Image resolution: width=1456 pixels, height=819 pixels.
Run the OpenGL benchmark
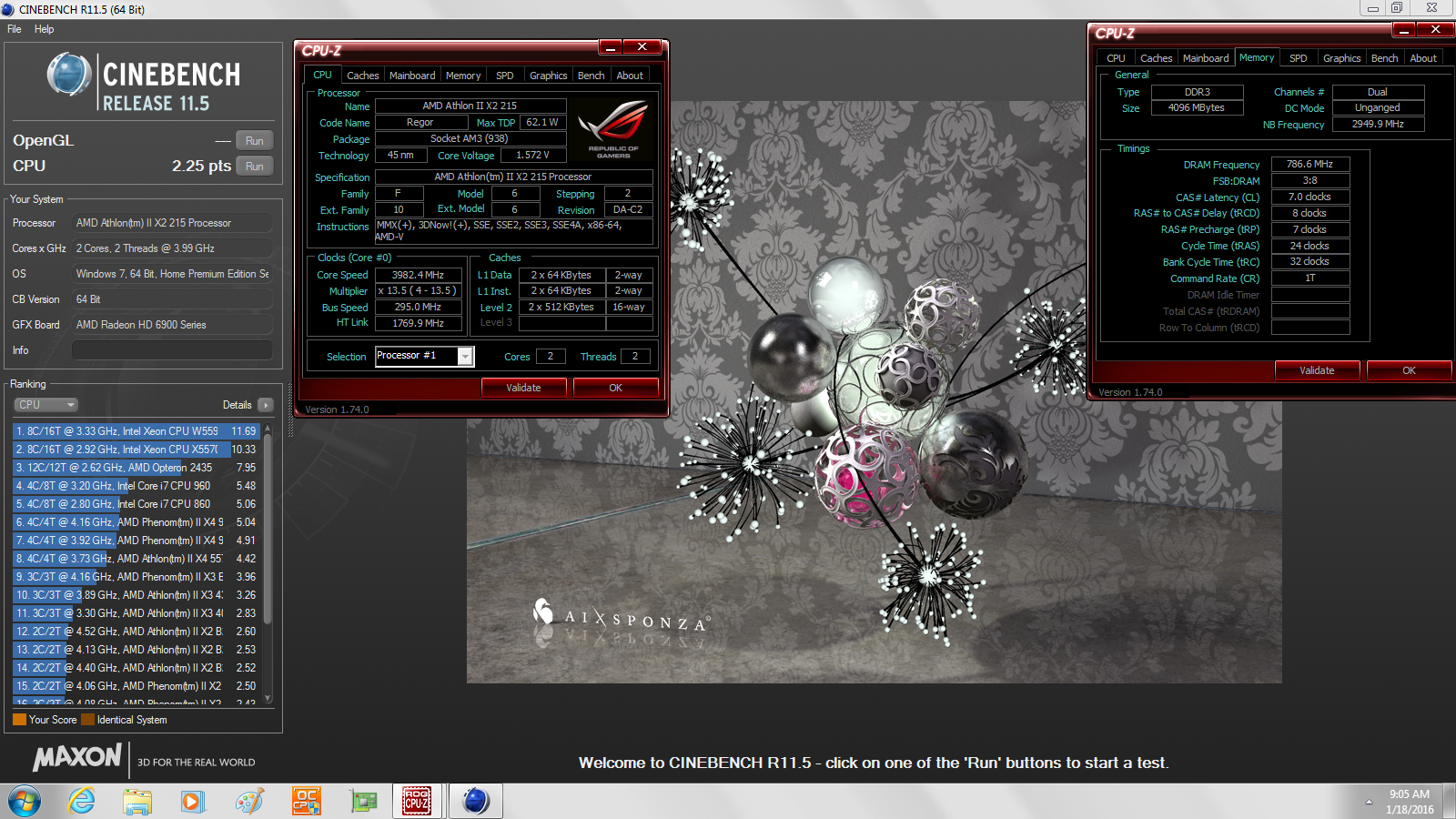(255, 141)
